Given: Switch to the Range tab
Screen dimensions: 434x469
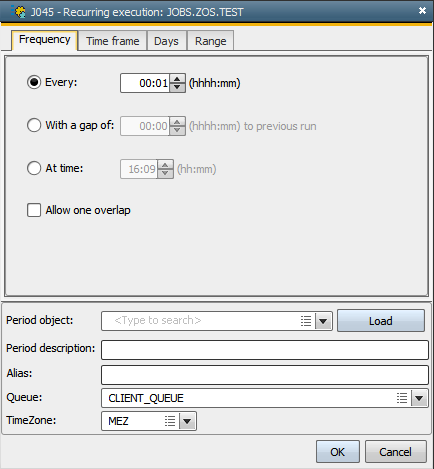Looking at the screenshot, I should pyautogui.click(x=210, y=41).
